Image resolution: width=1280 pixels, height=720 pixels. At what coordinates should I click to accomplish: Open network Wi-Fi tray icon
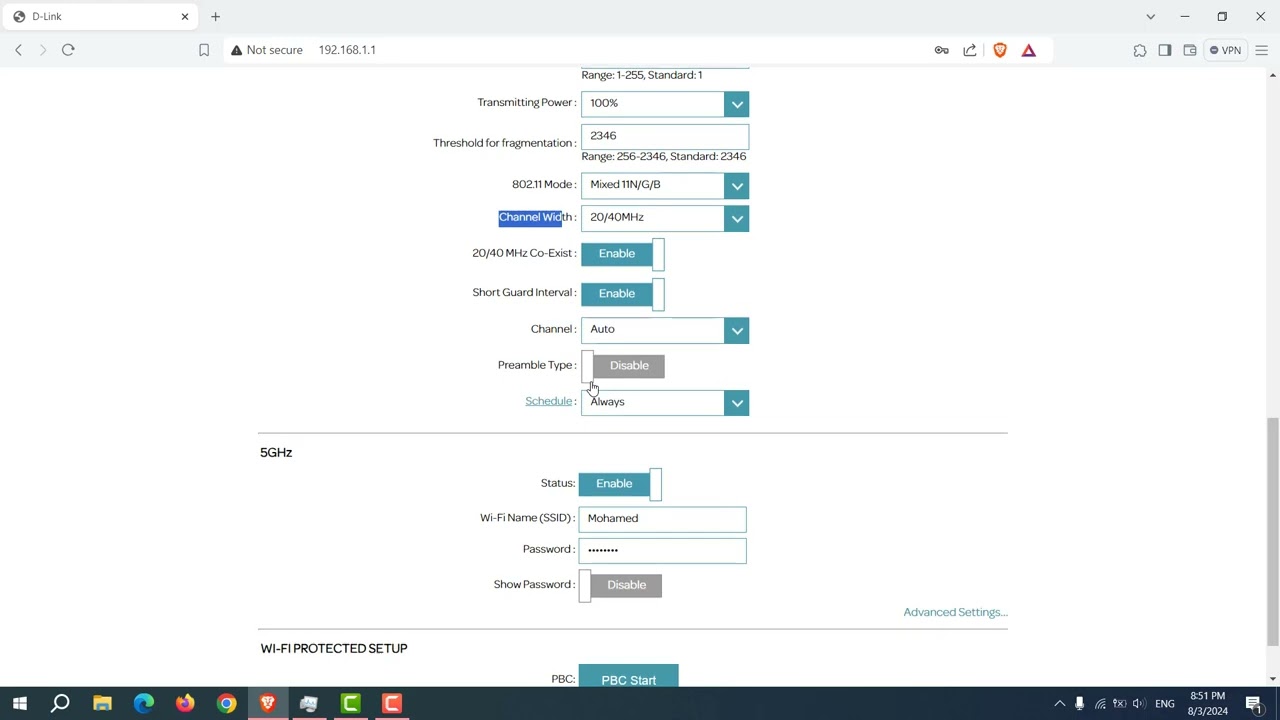[x=1100, y=704]
